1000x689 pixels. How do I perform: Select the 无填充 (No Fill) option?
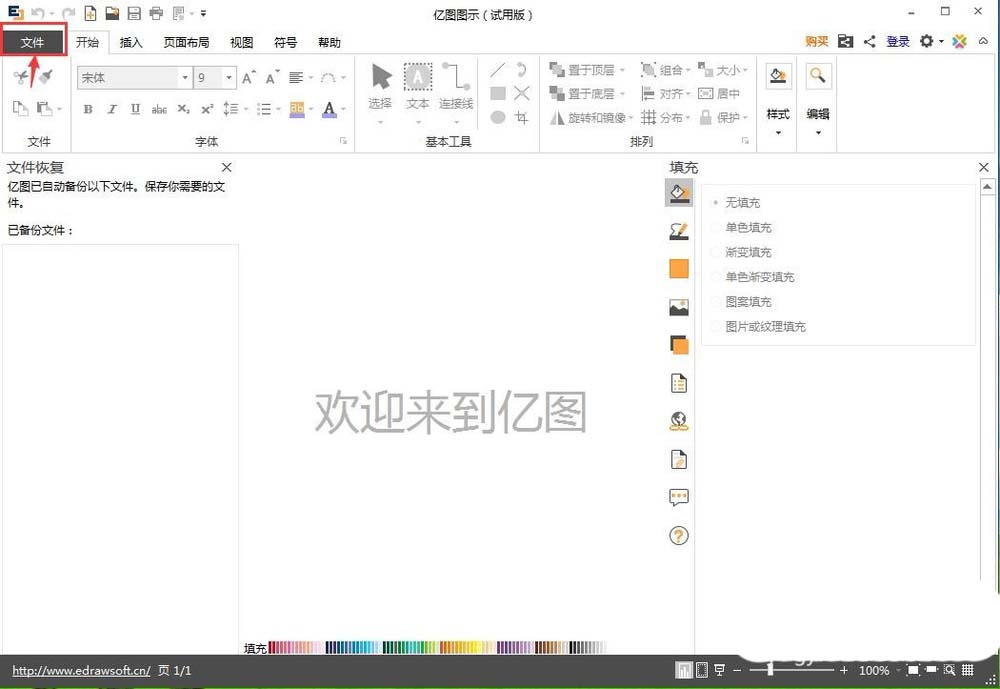coord(742,202)
